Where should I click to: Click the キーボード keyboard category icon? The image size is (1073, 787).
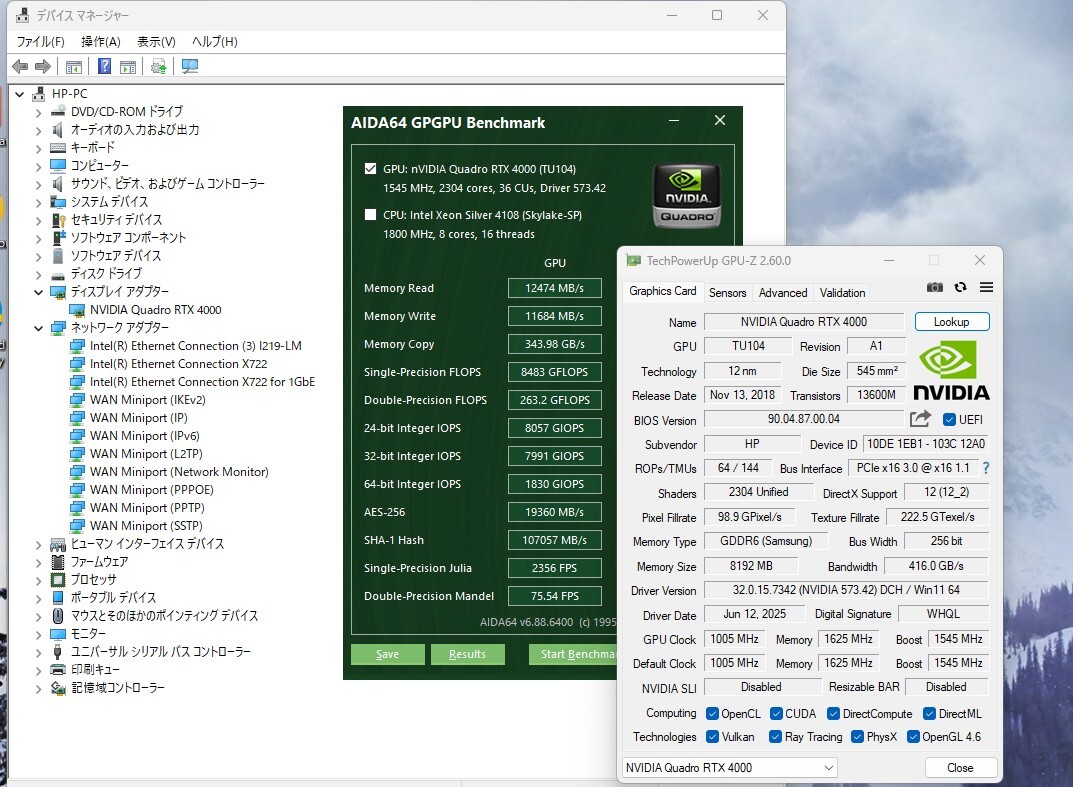click(x=58, y=148)
